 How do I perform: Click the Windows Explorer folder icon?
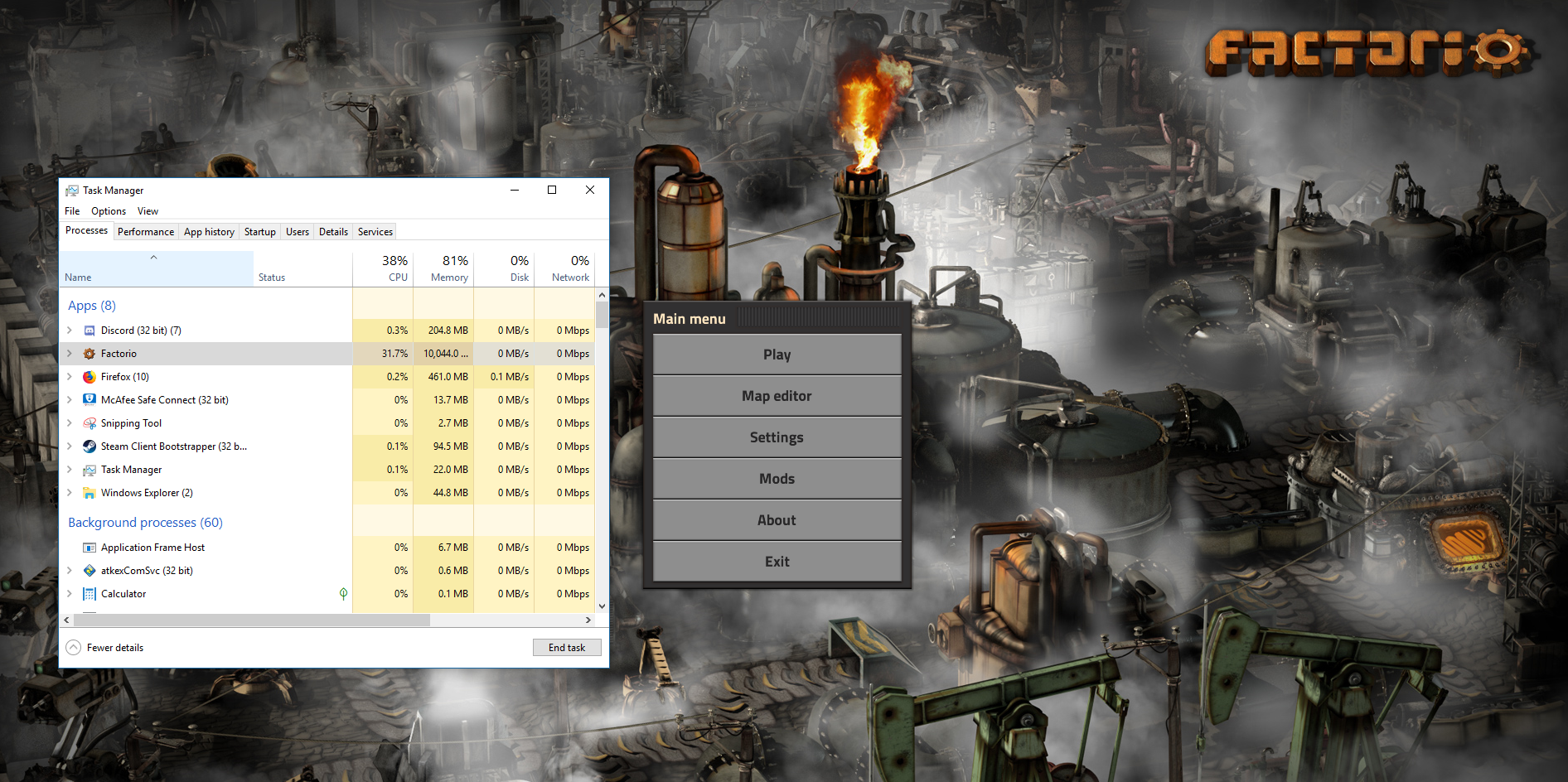point(90,493)
